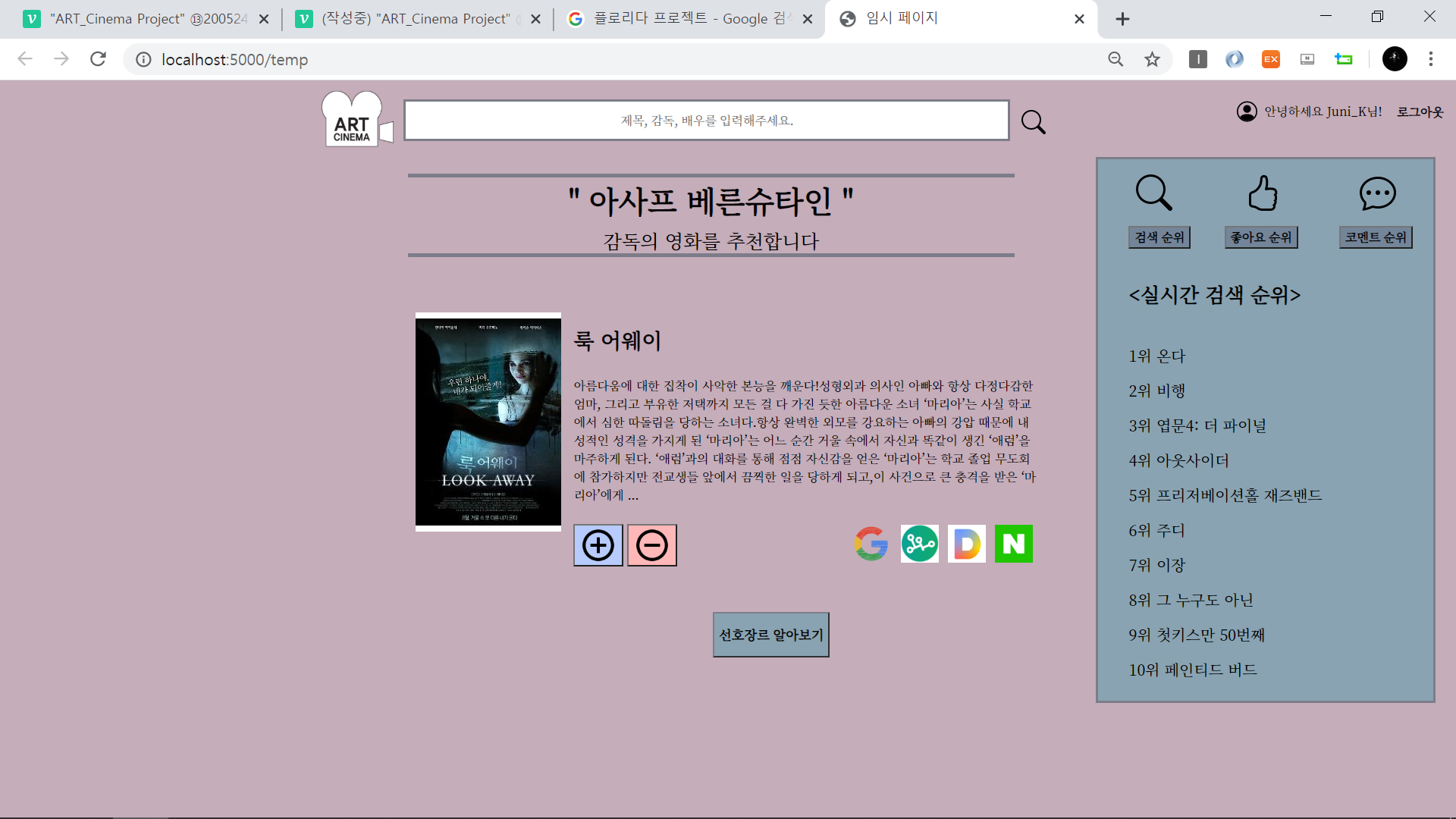Click the magnifier search submit icon
This screenshot has height=819, width=1456.
[x=1033, y=122]
